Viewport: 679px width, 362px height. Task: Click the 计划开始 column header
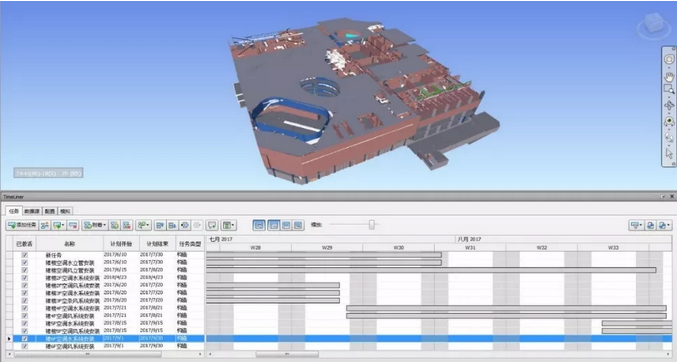tap(121, 244)
